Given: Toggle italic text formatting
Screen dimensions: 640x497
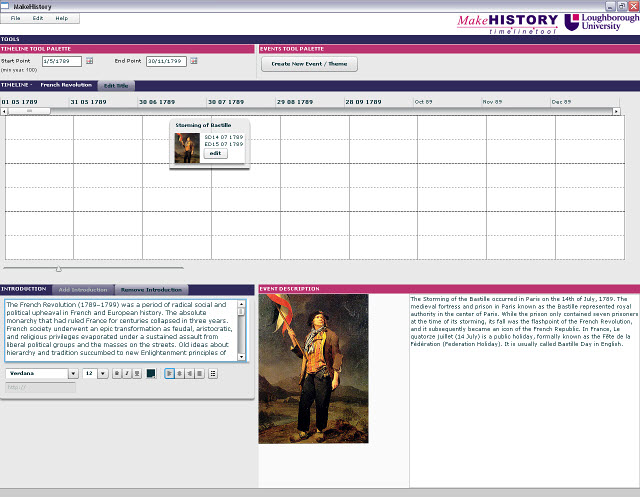Looking at the screenshot, I should pyautogui.click(x=126, y=373).
